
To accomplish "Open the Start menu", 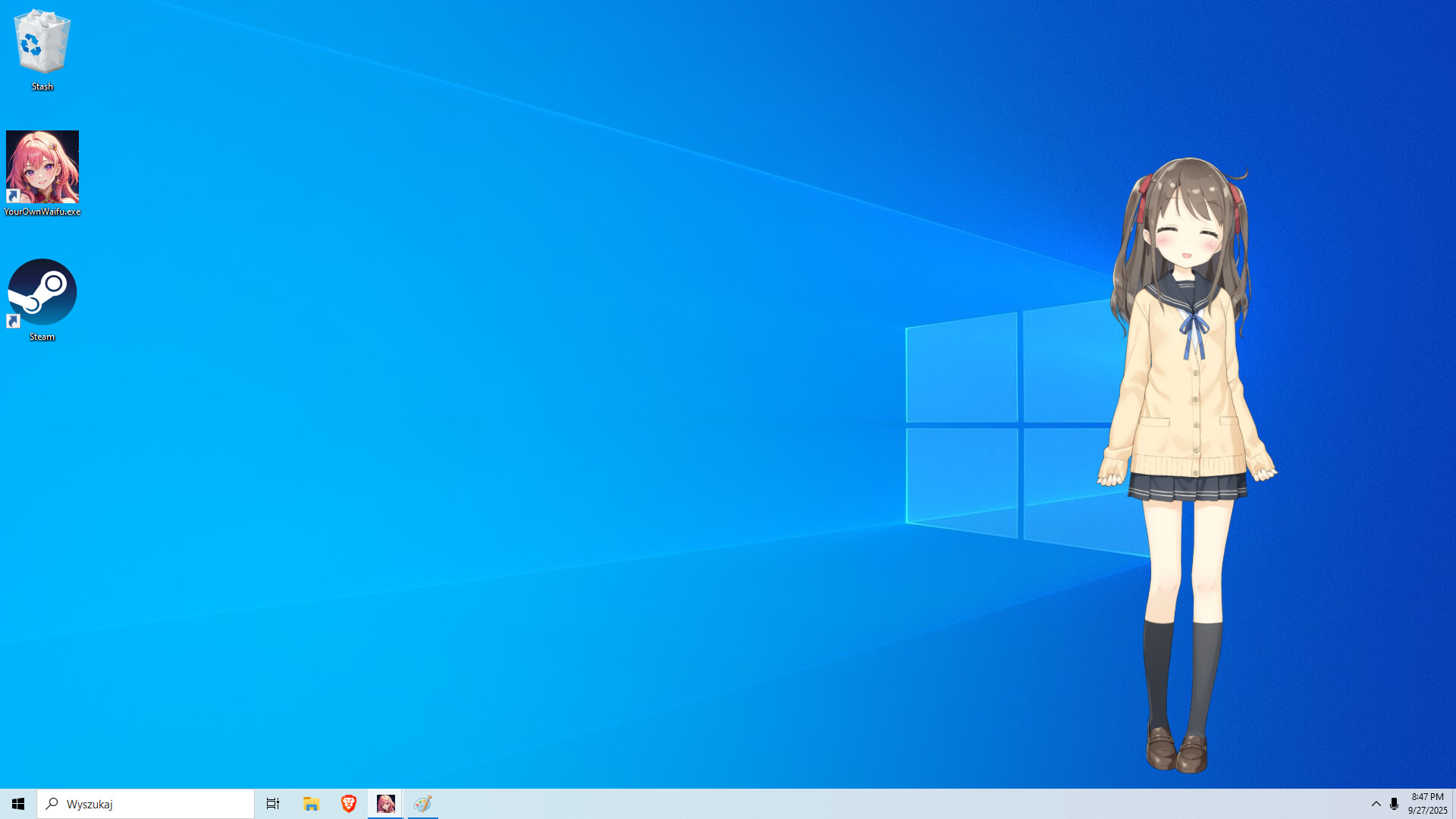I will point(16,803).
